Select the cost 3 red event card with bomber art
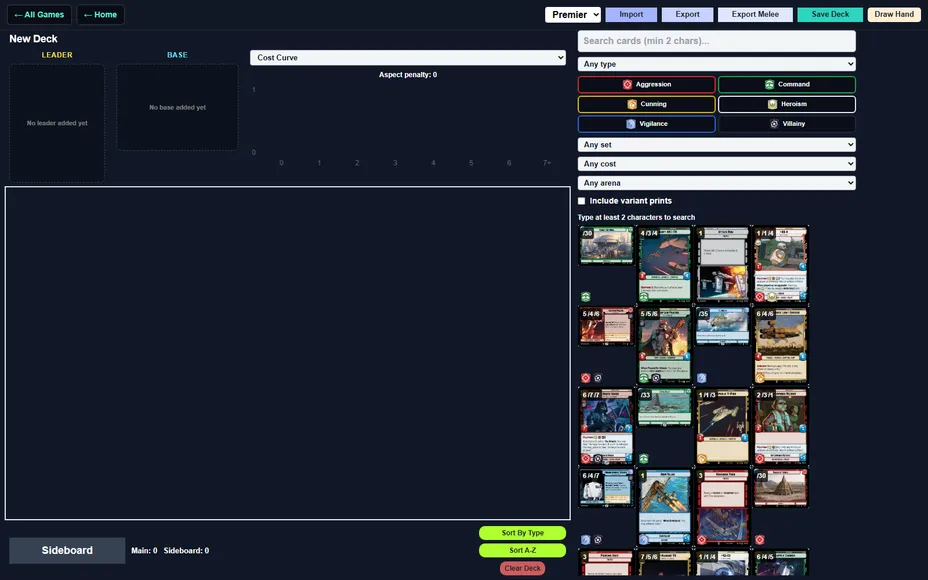Image resolution: width=928 pixels, height=580 pixels. coord(722,507)
